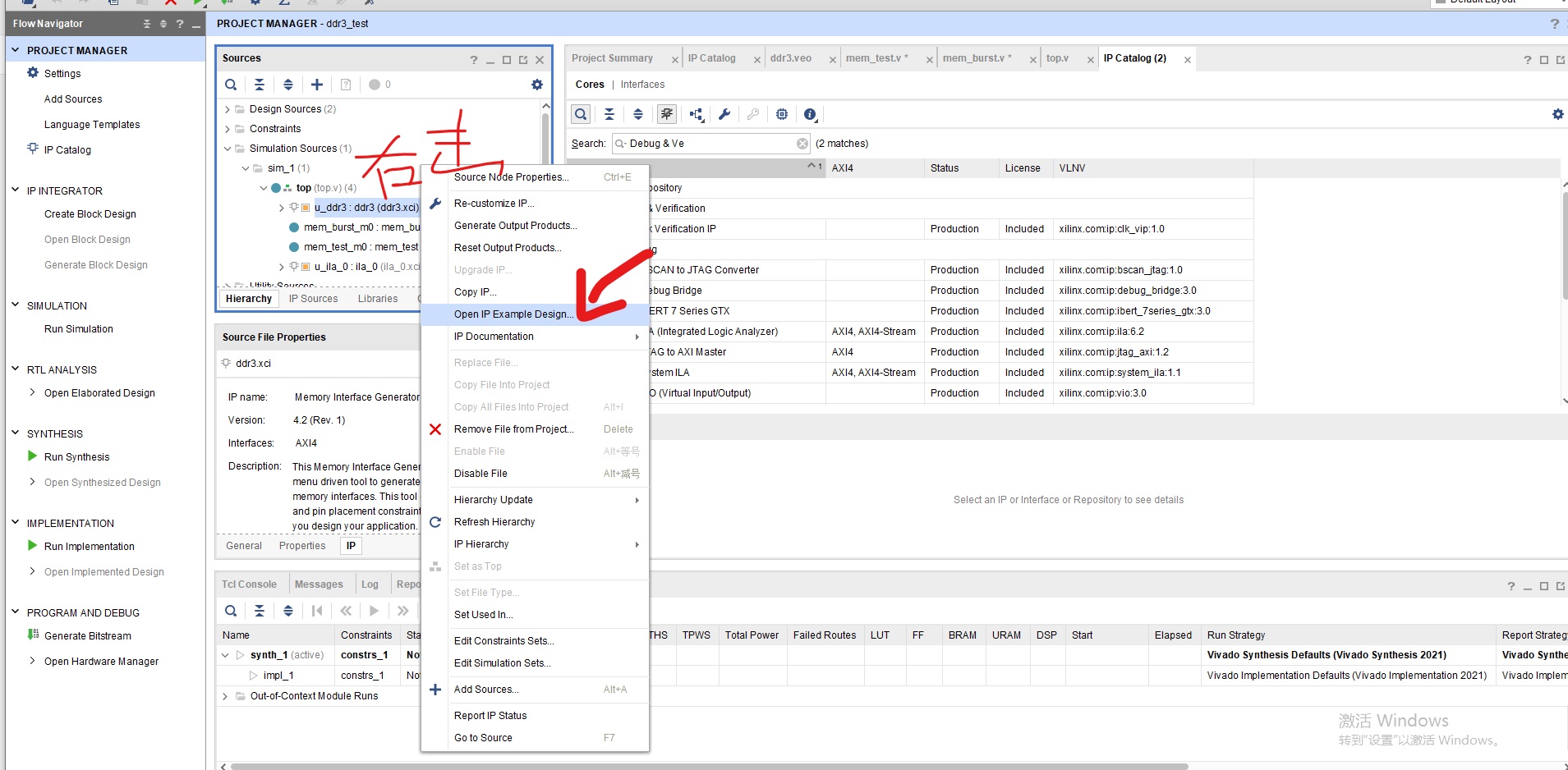Click Sources panel help question mark

pyautogui.click(x=473, y=60)
